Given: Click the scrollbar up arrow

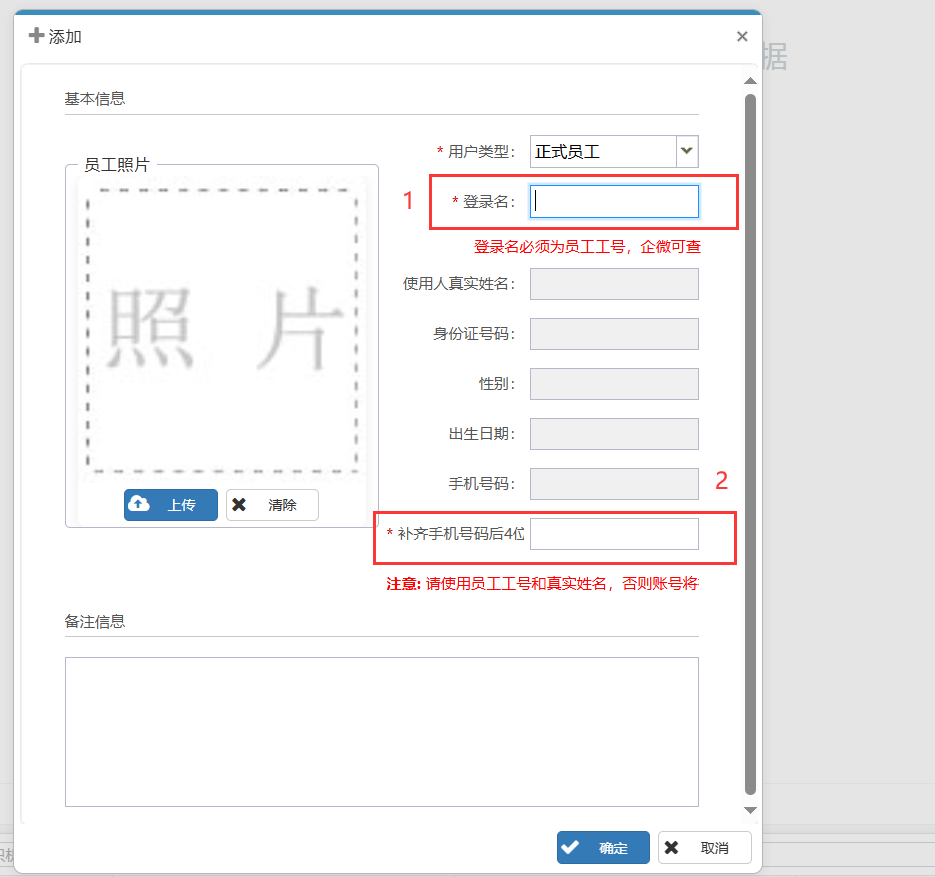Looking at the screenshot, I should [x=750, y=80].
